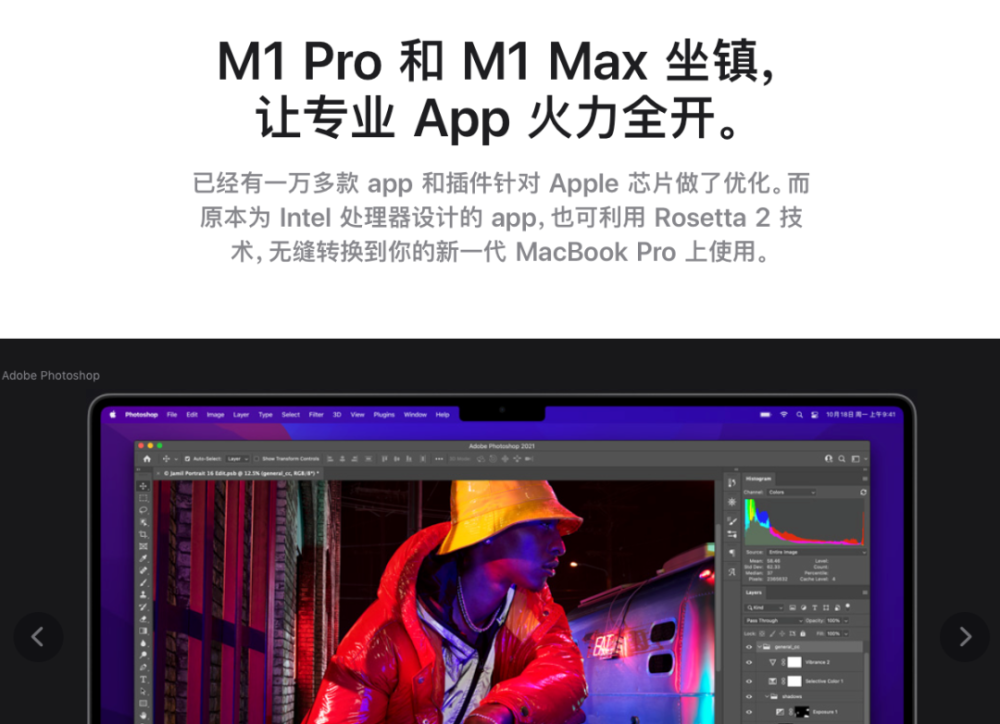Select the Blur tool
The image size is (1000, 724).
143,643
